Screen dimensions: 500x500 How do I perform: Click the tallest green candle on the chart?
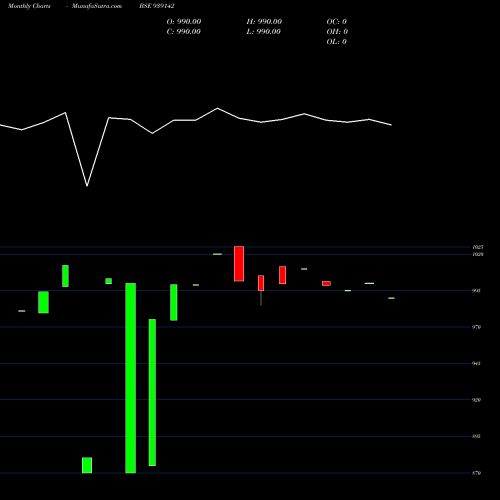[x=130, y=378]
